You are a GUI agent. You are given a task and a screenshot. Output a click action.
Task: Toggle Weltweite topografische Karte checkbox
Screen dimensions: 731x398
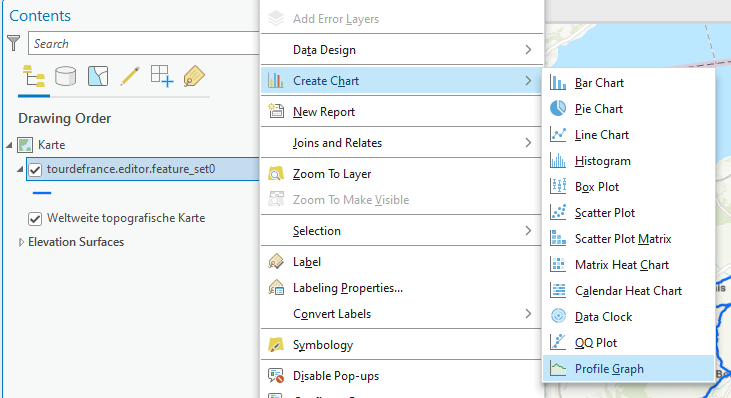pos(35,219)
